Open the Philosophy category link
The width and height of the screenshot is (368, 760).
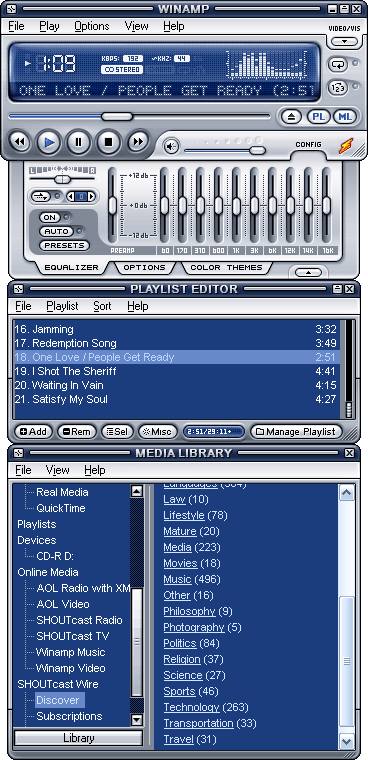click(x=189, y=611)
